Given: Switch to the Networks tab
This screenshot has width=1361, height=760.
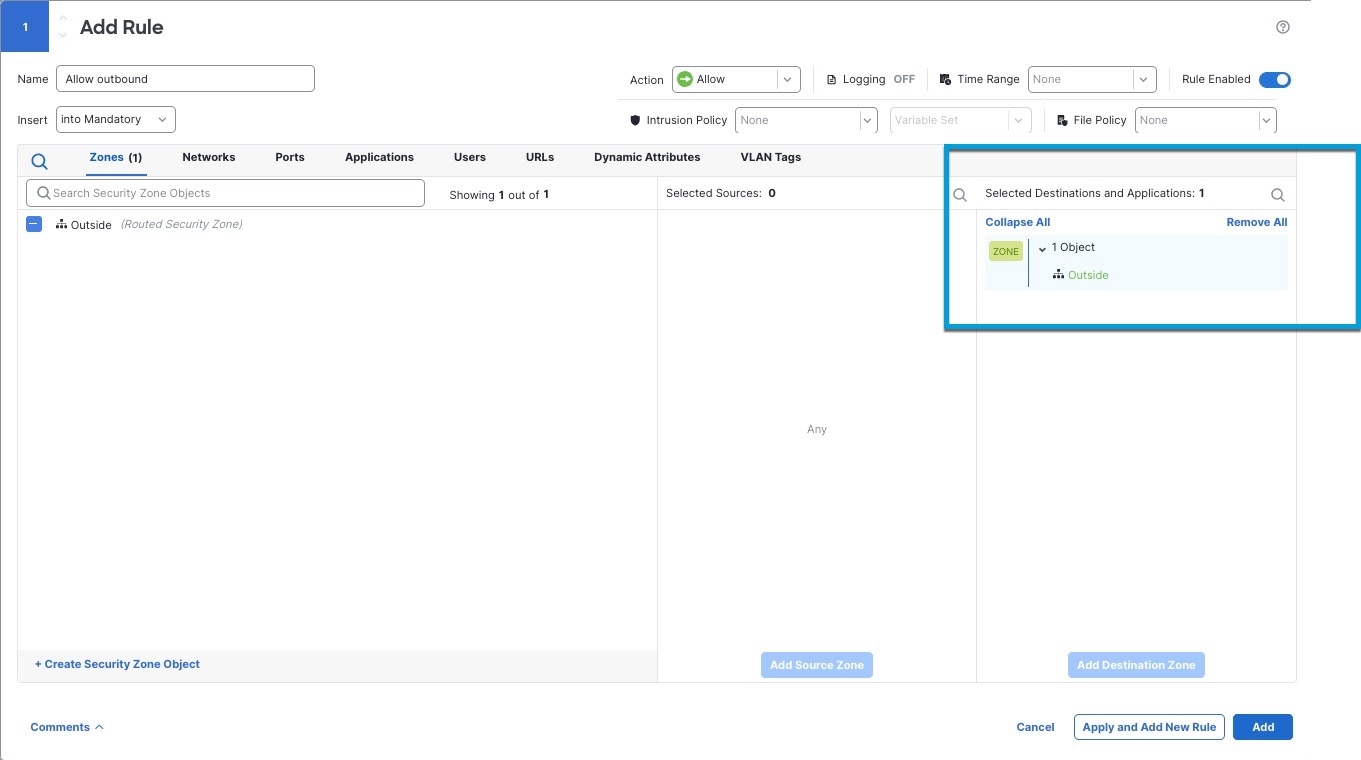Looking at the screenshot, I should point(208,157).
